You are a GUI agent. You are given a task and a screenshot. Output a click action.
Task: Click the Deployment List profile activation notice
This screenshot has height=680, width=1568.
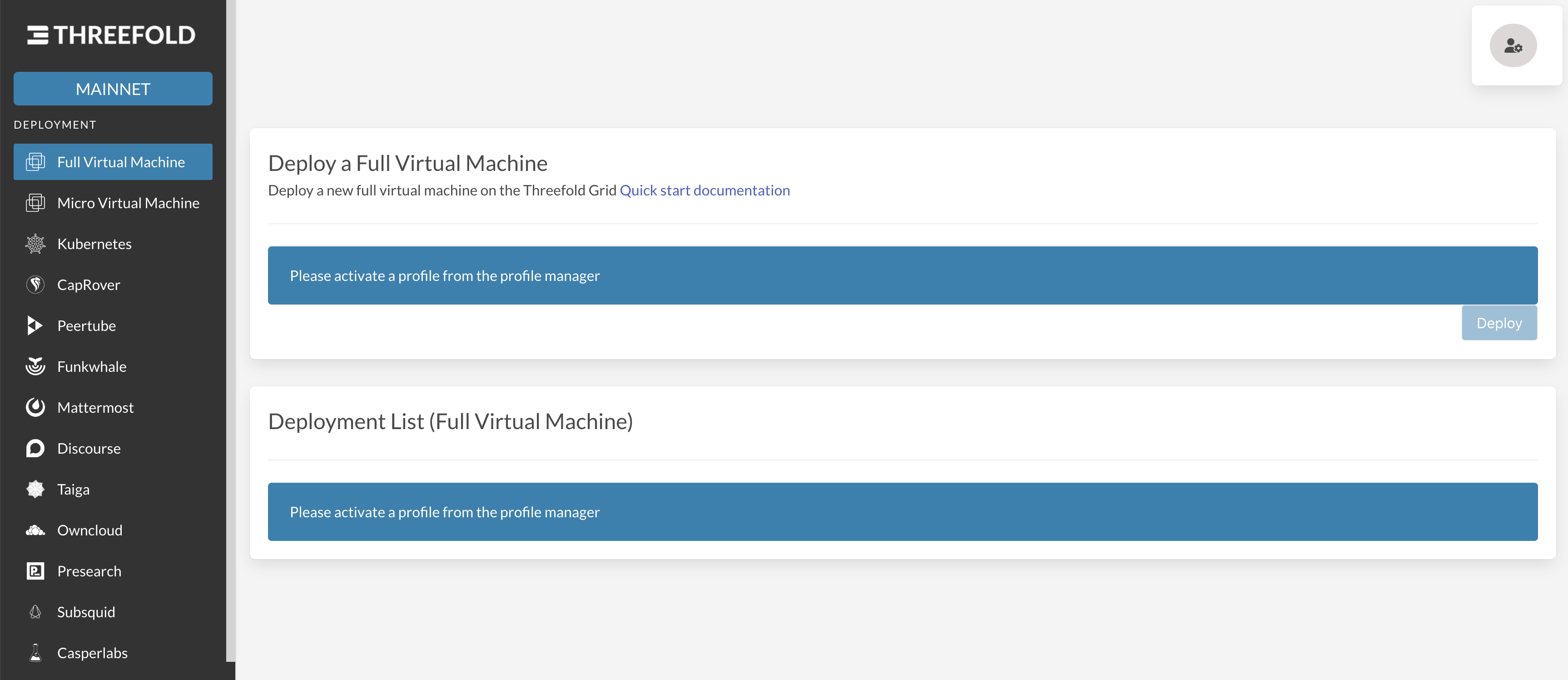pyautogui.click(x=903, y=512)
